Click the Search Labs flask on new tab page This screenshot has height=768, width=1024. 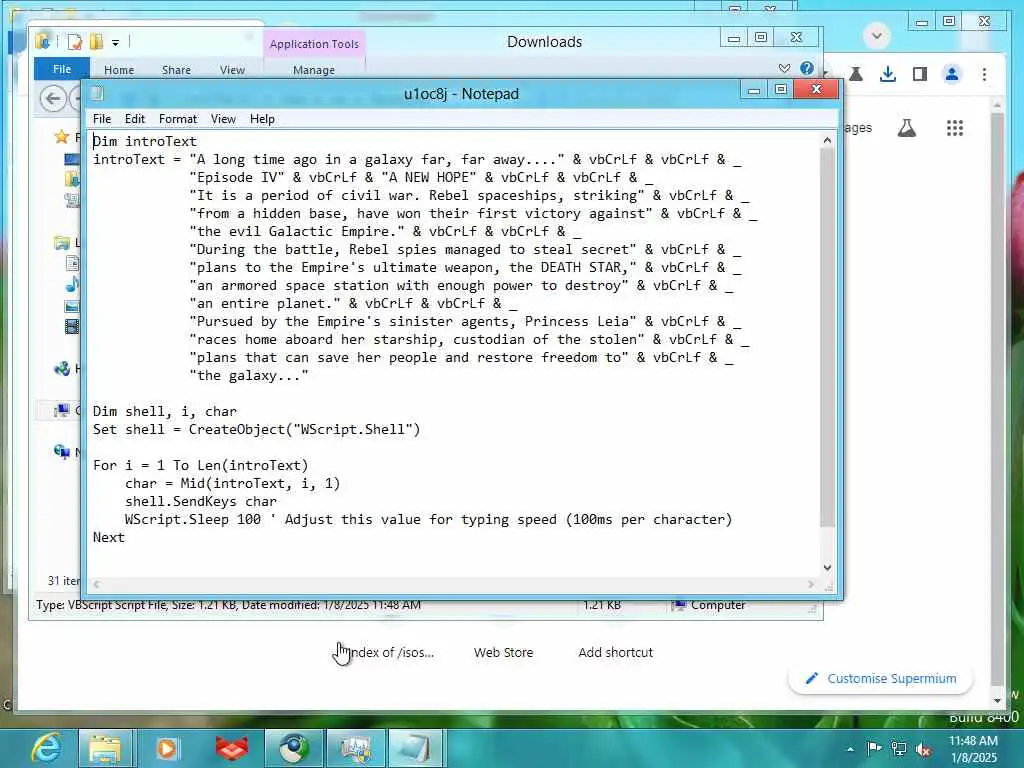pyautogui.click(x=906, y=128)
